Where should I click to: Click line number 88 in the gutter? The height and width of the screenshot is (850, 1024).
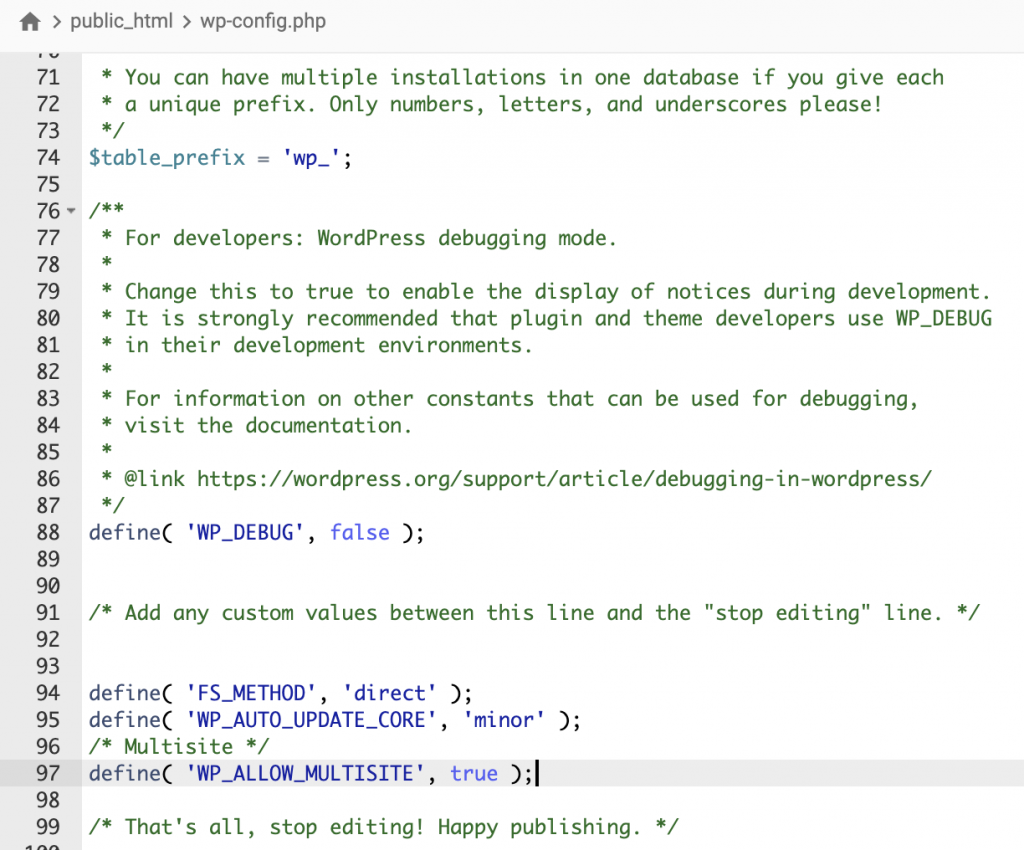point(47,533)
